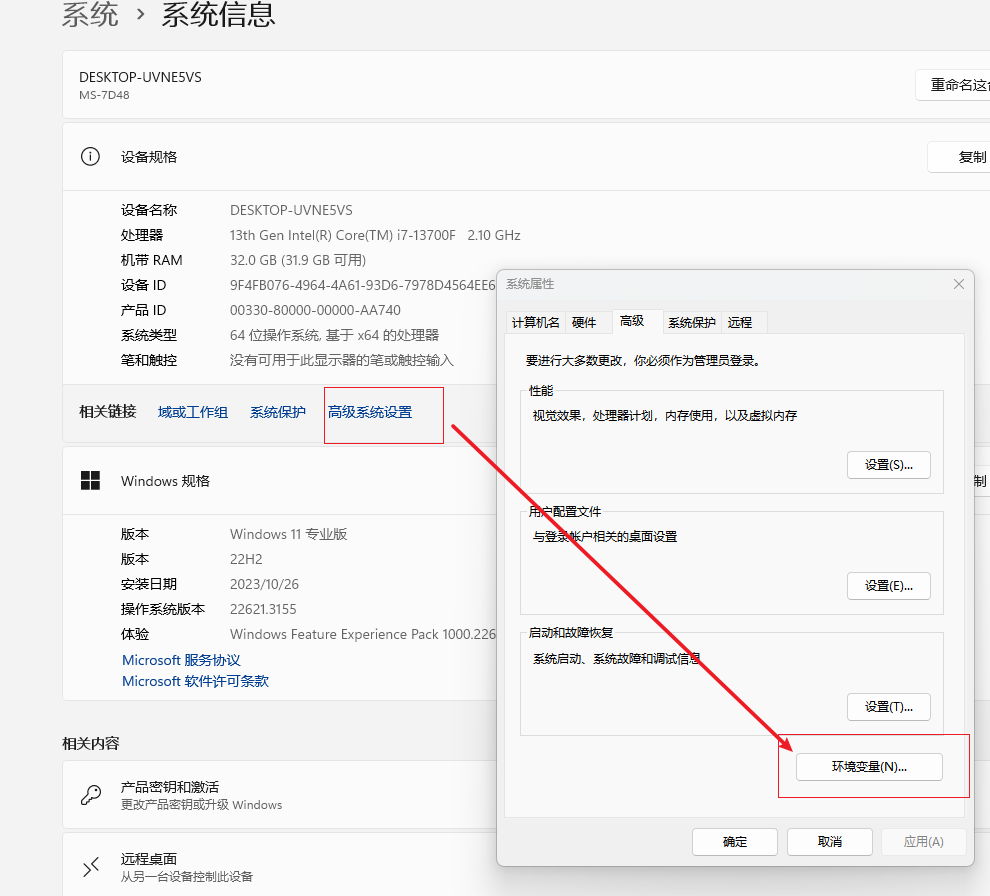Open the 系统保护 tab in 系统属性
The image size is (990, 896).
click(691, 323)
